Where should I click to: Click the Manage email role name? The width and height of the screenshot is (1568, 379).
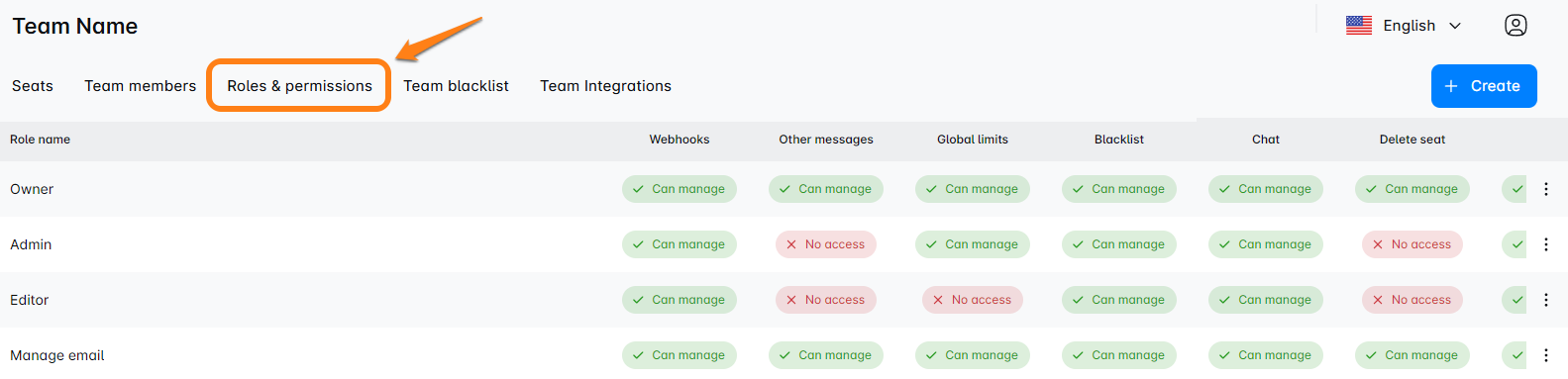click(57, 355)
